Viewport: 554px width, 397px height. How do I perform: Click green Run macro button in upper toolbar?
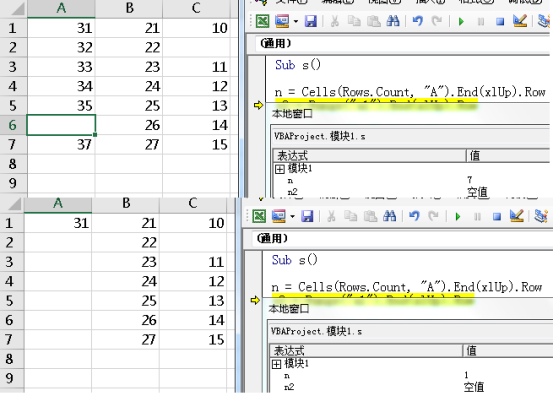point(461,22)
